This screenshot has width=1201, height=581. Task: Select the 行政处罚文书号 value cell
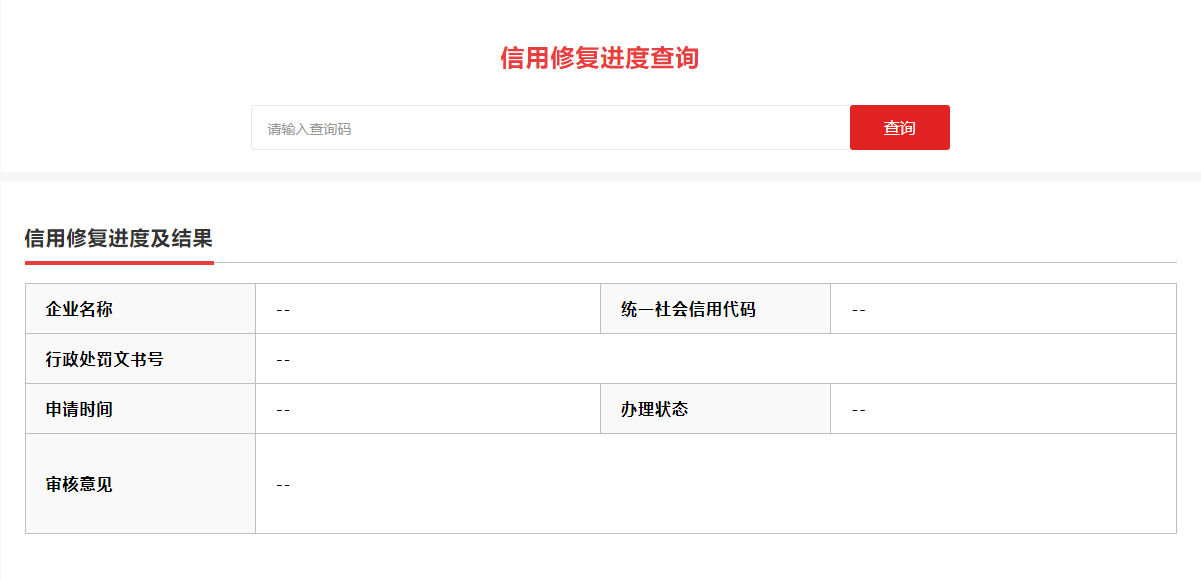coord(715,359)
